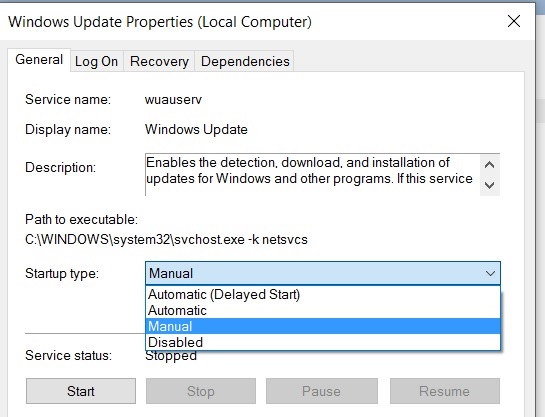Click the description scroll up arrow

click(490, 164)
